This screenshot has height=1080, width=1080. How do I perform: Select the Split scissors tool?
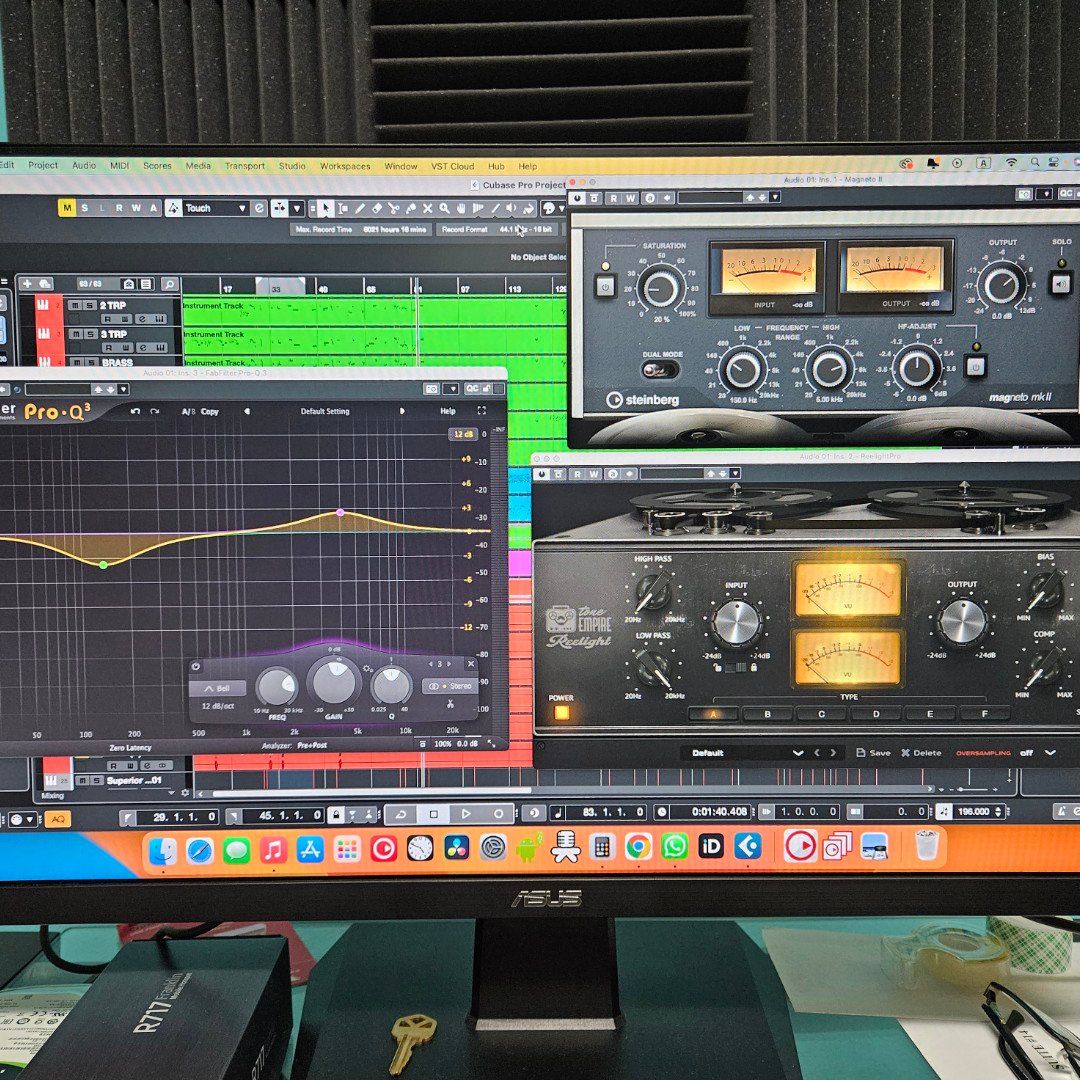coord(393,208)
